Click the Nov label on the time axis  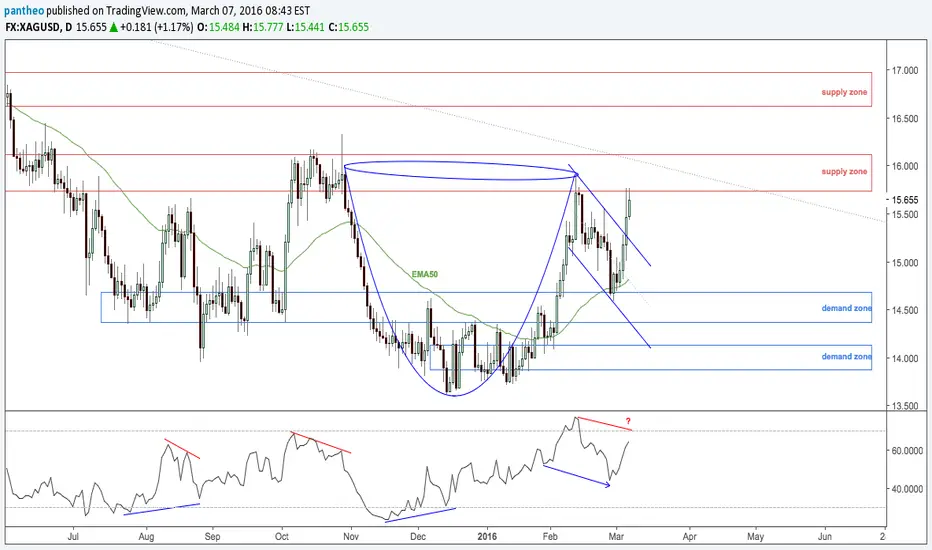(351, 536)
